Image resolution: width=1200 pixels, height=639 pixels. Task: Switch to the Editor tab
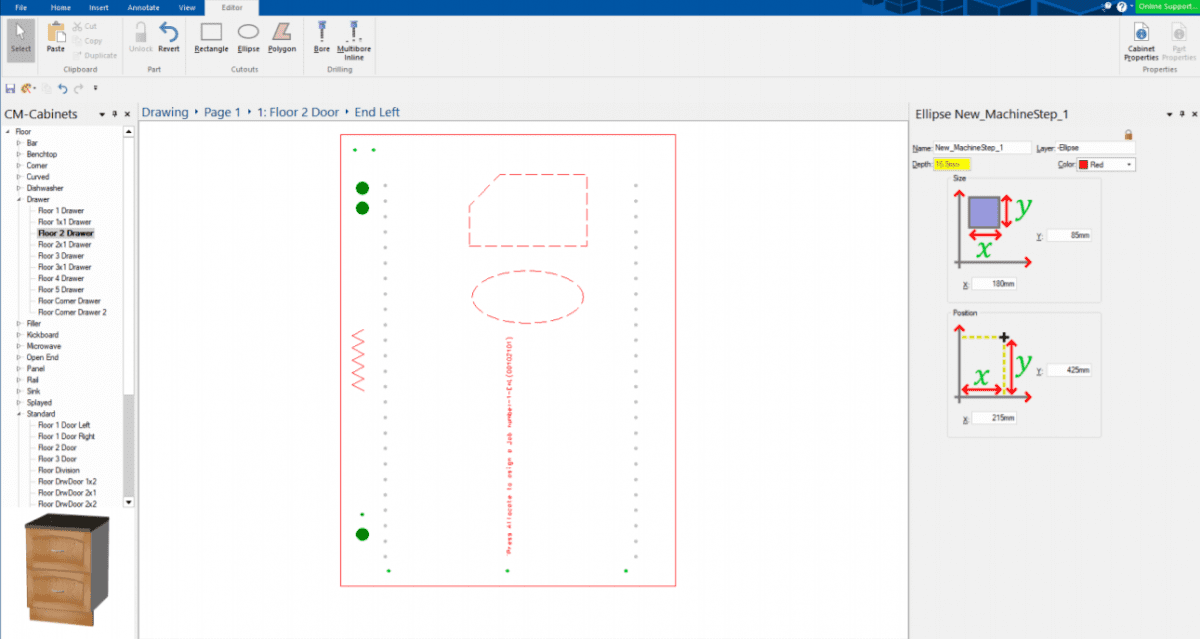(231, 7)
